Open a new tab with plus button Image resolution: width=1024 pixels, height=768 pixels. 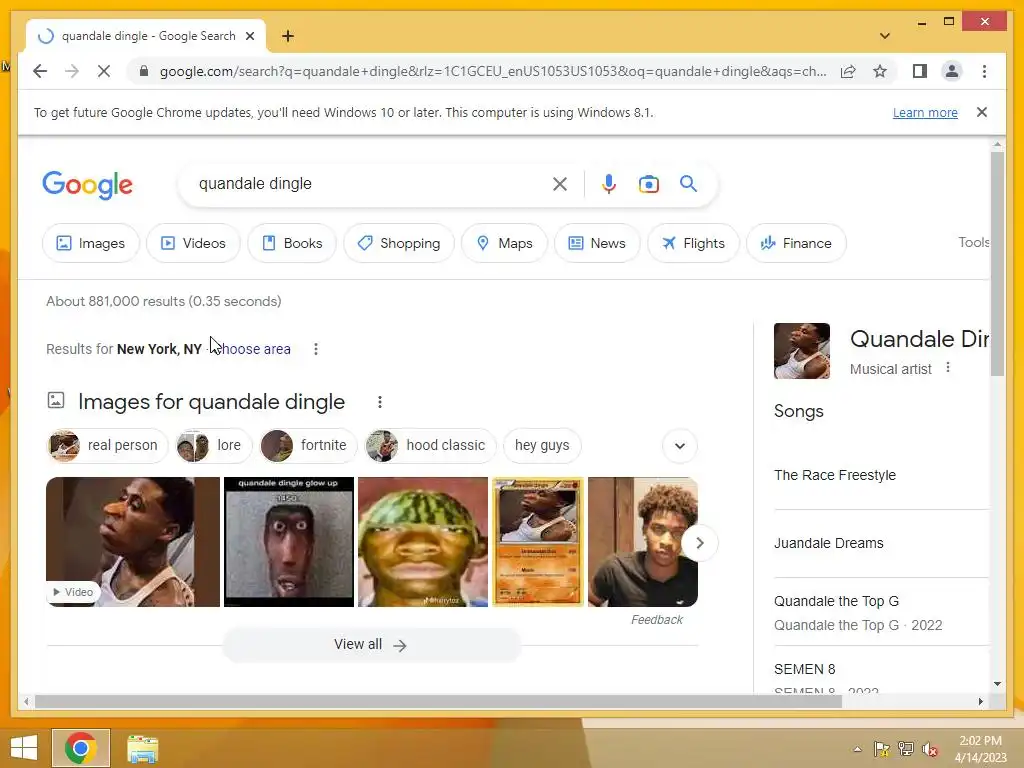coord(288,36)
